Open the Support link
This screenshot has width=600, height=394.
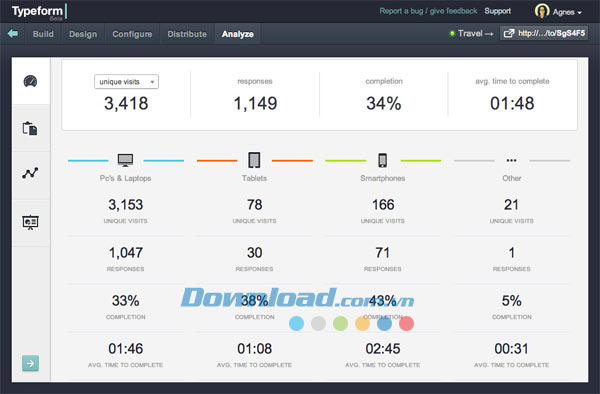coord(497,11)
